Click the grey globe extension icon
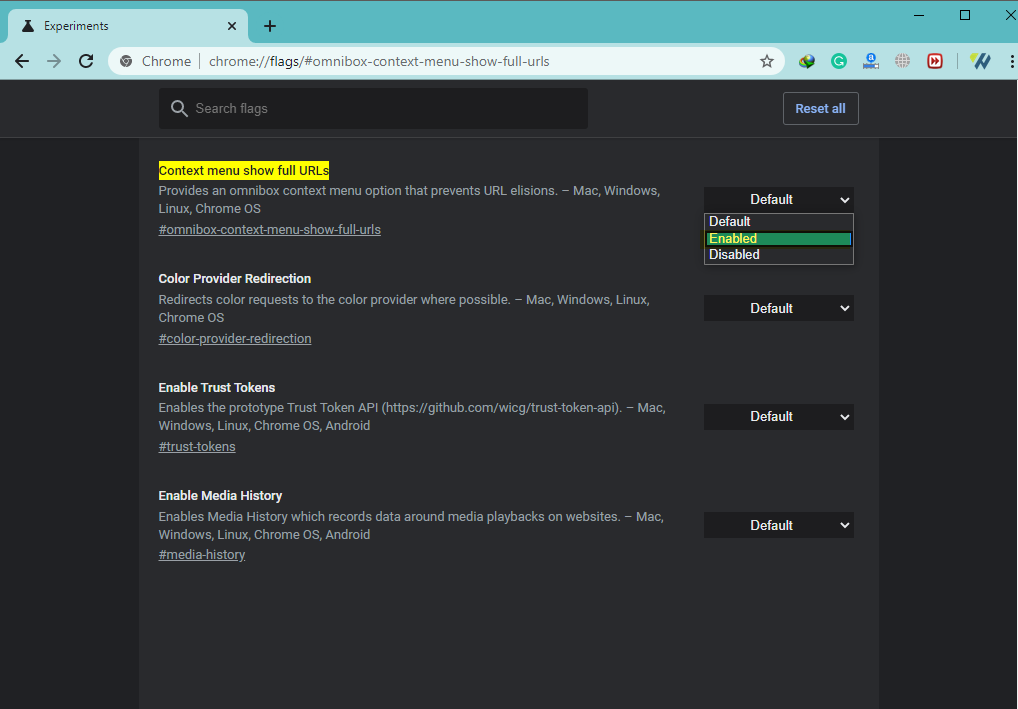1018x709 pixels. click(x=902, y=61)
